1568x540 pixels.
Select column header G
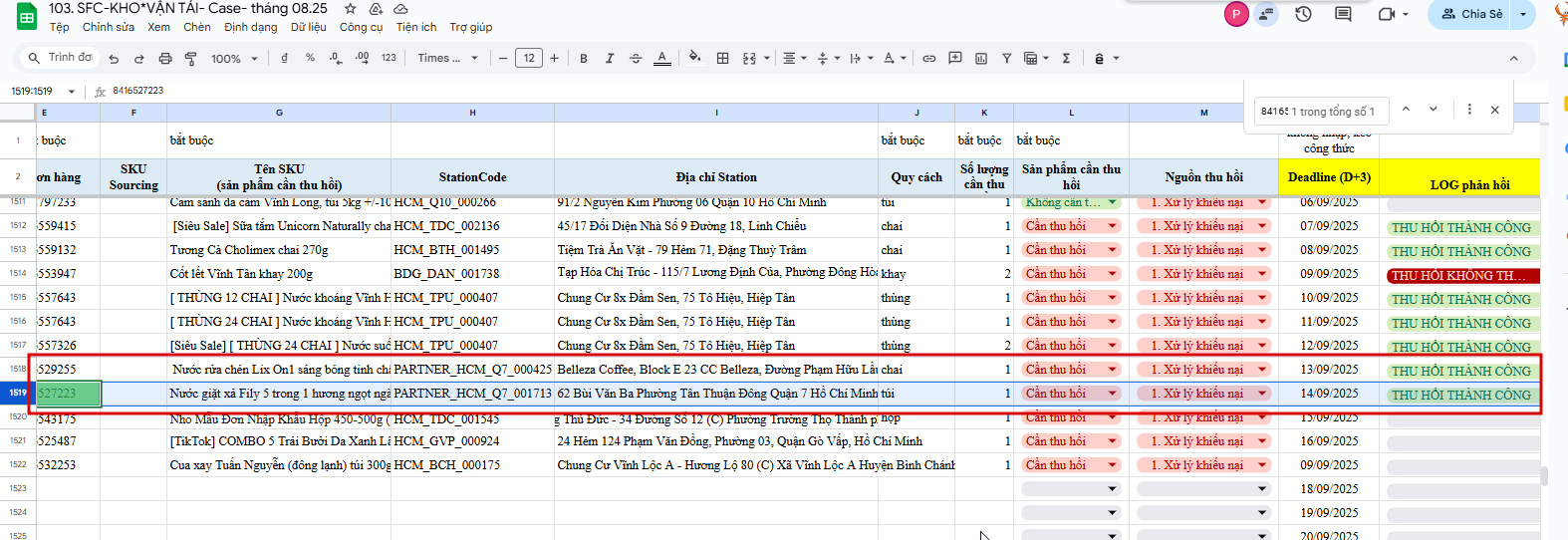pyautogui.click(x=279, y=113)
